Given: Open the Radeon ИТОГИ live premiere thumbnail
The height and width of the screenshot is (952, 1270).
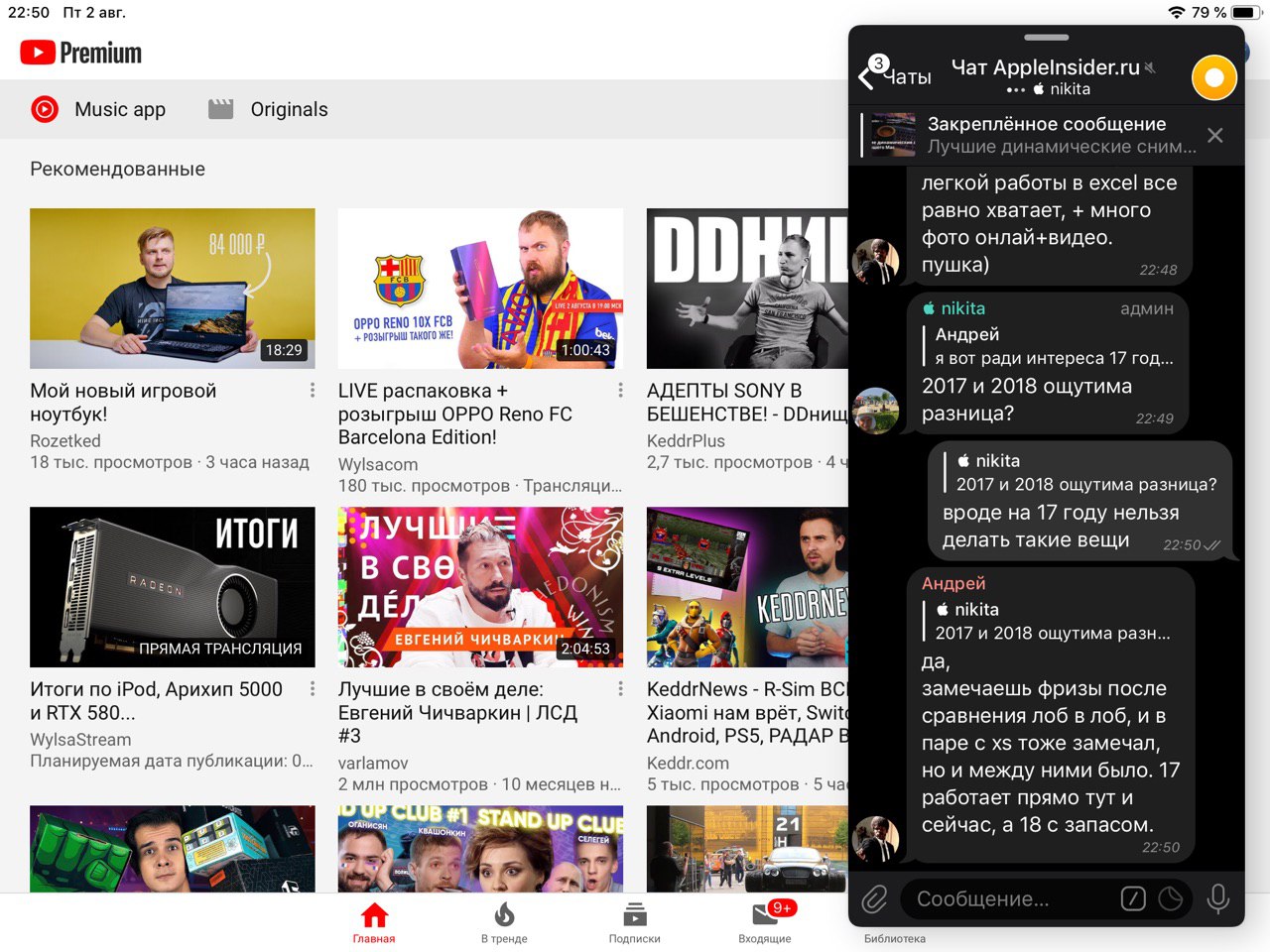Looking at the screenshot, I should click(173, 587).
